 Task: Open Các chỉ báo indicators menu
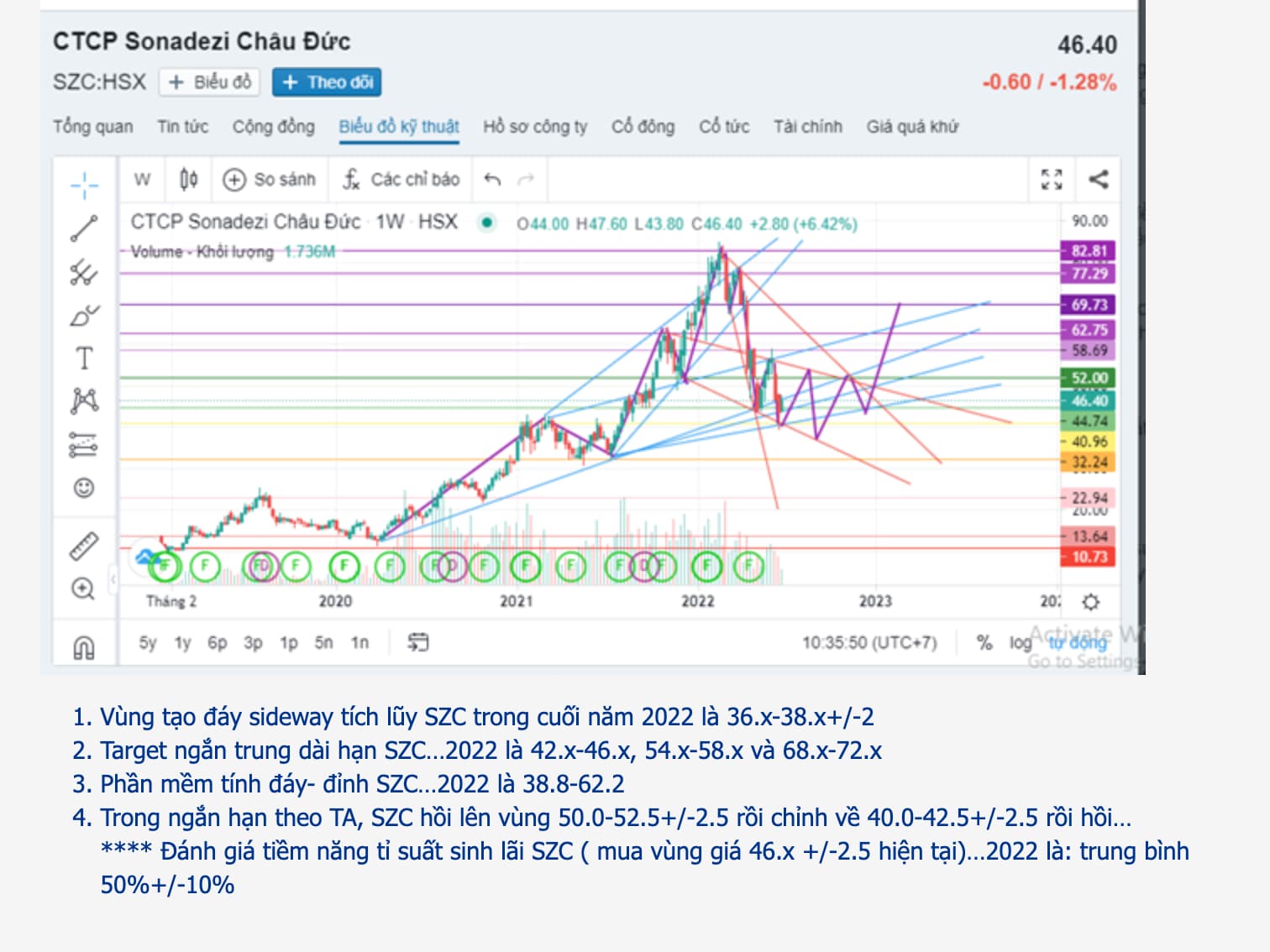(x=401, y=179)
